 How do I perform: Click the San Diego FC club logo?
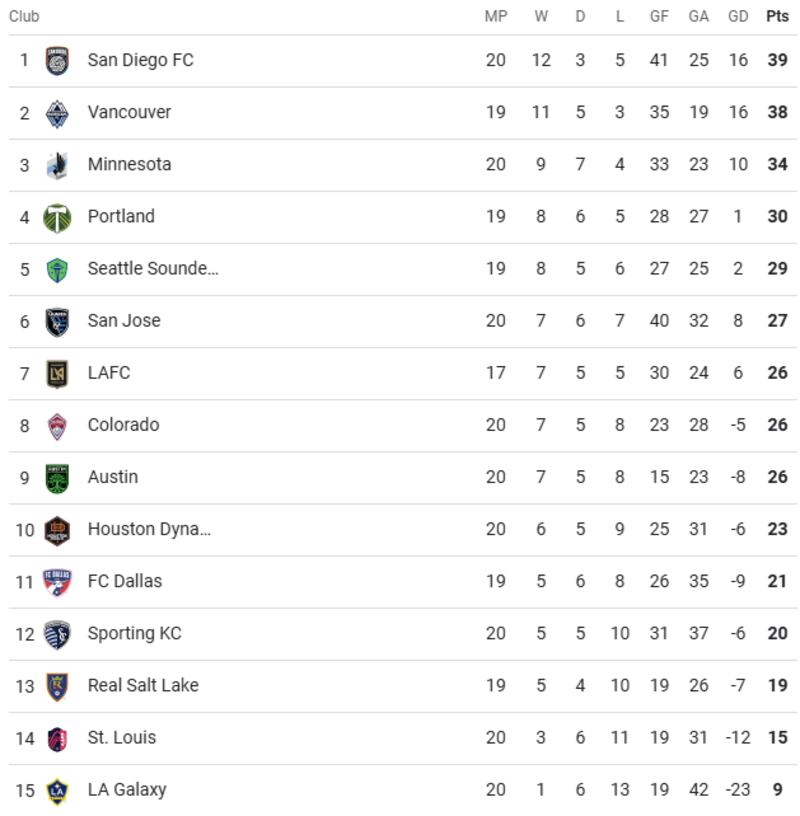pos(57,61)
